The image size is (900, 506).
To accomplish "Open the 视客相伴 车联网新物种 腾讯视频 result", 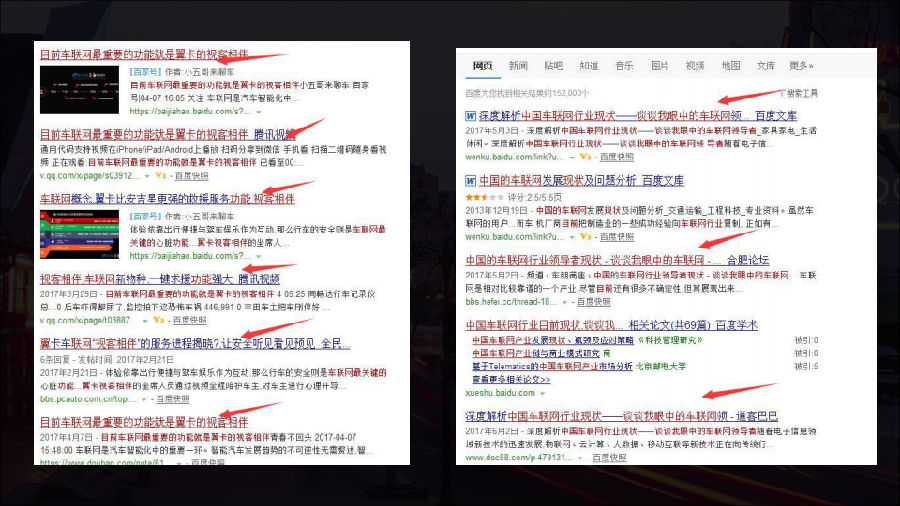I will click(159, 279).
